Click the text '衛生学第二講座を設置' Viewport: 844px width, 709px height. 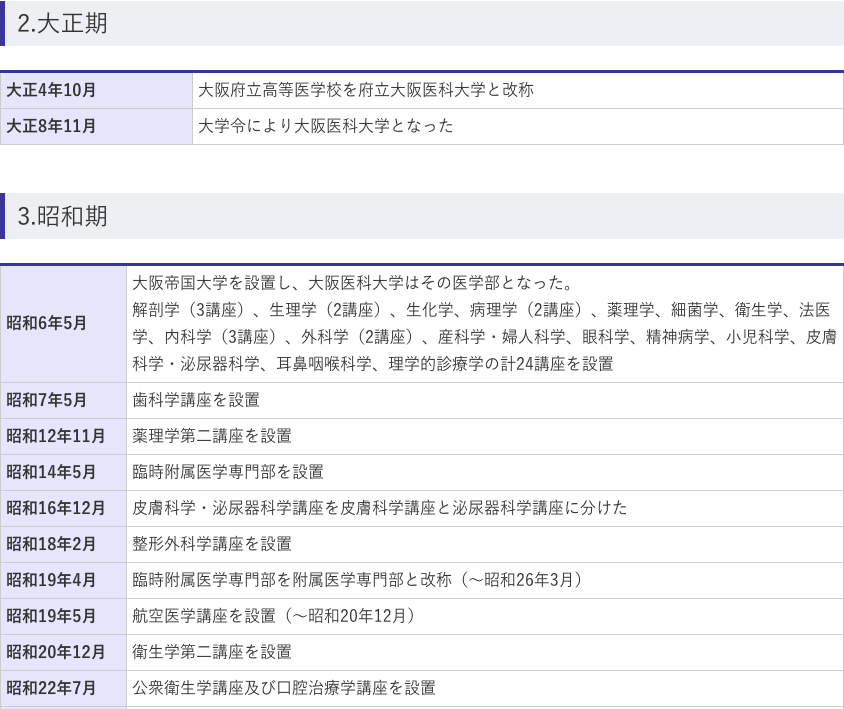coord(212,653)
